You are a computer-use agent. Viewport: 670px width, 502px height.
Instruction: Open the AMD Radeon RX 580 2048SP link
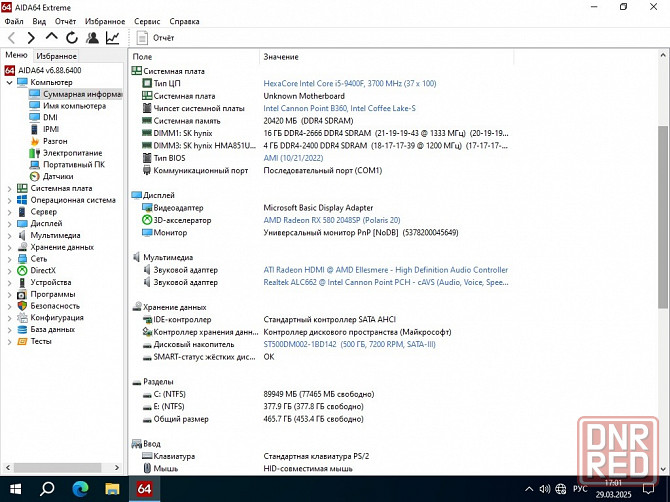pos(332,220)
